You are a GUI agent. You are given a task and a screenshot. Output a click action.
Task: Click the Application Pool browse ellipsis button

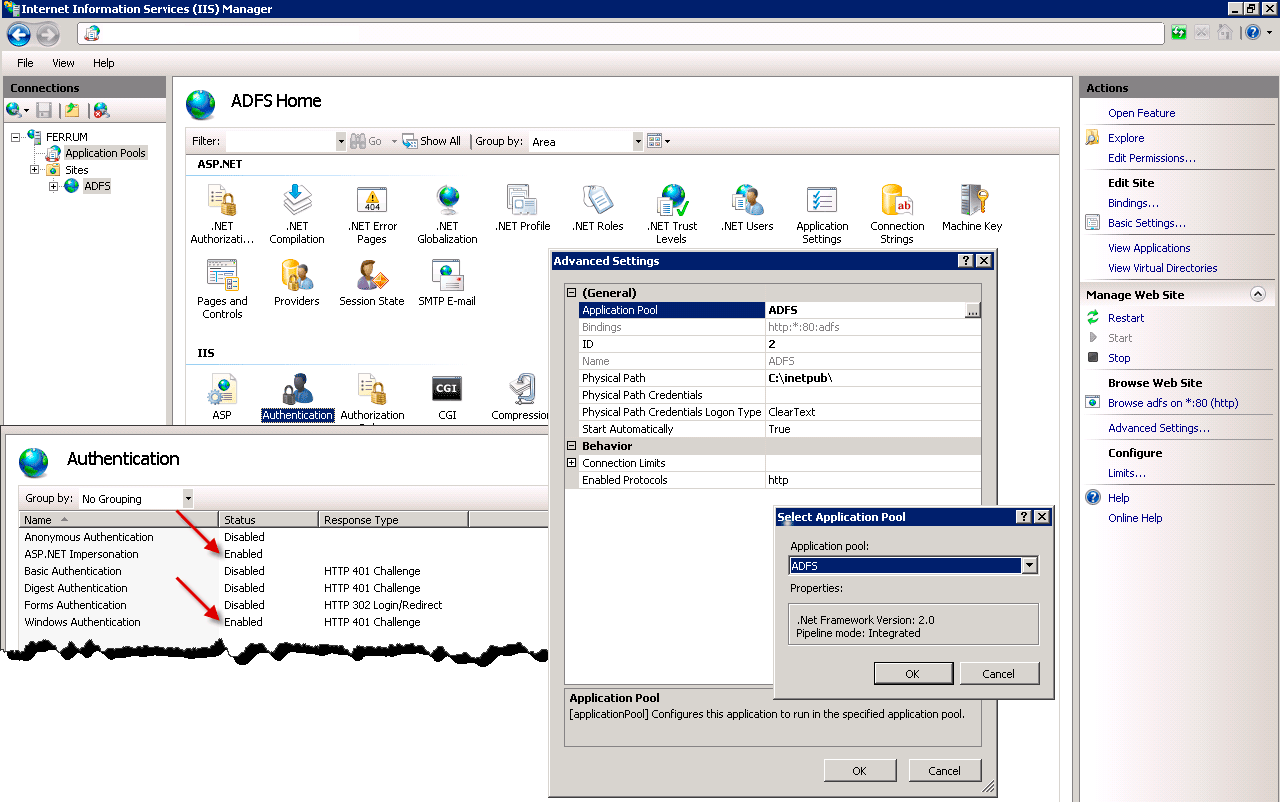(x=972, y=310)
